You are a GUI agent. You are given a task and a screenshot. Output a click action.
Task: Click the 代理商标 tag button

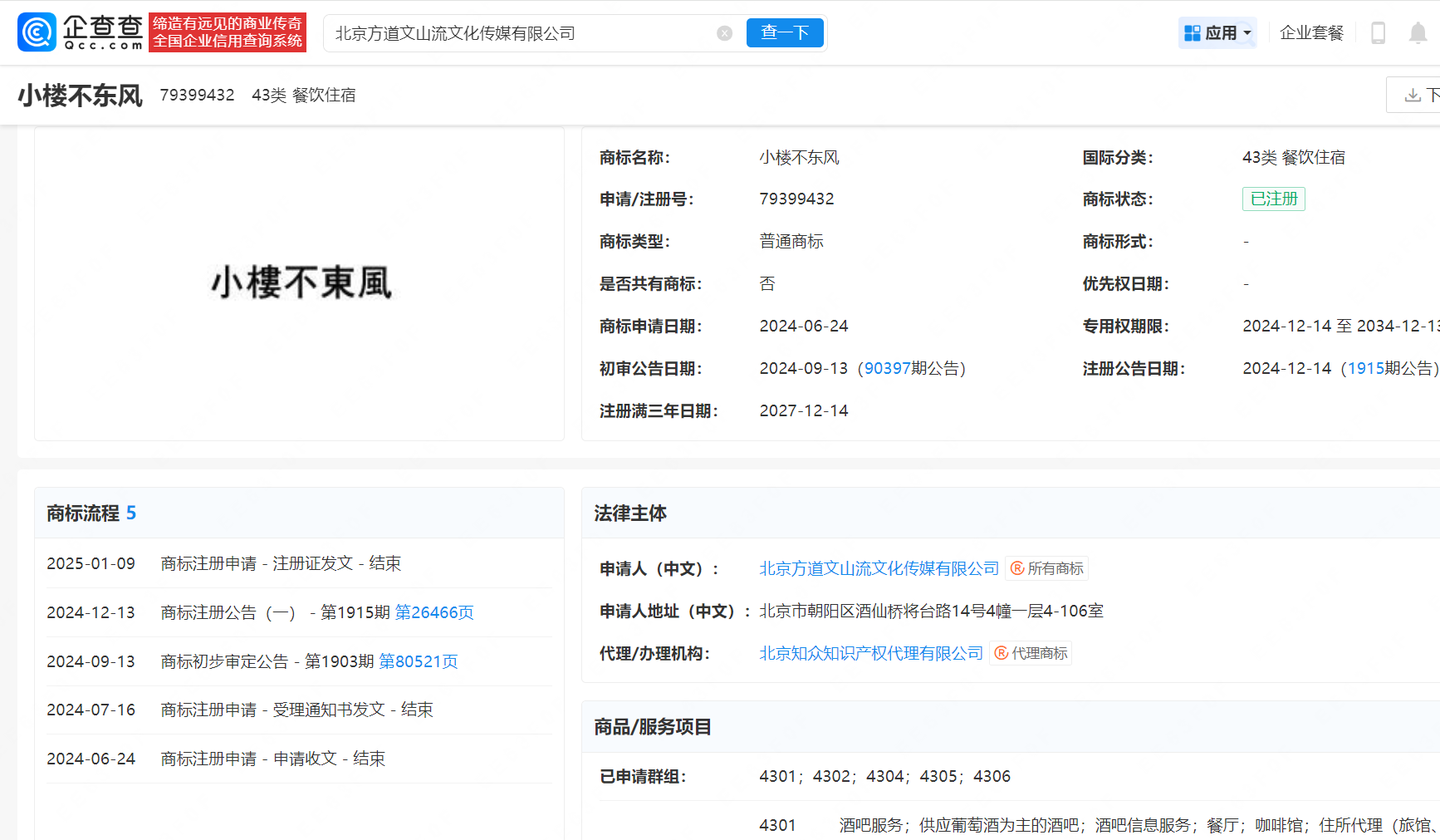(x=1031, y=654)
